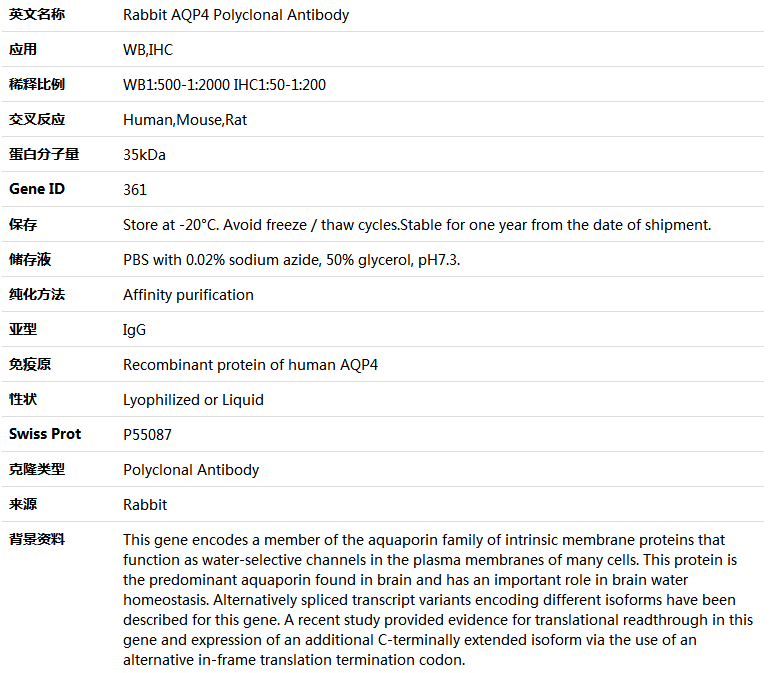Screen dimensions: 773x673
Task: Click the 'Rabbit' source value
Action: (145, 505)
